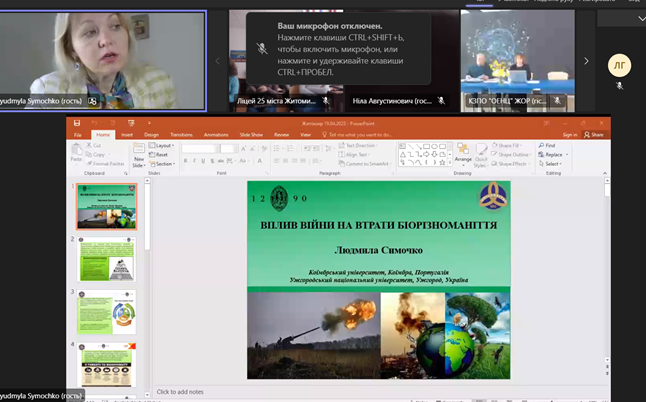Align text right in Paragraph group
Screen dimensions: 646x402
294,161
